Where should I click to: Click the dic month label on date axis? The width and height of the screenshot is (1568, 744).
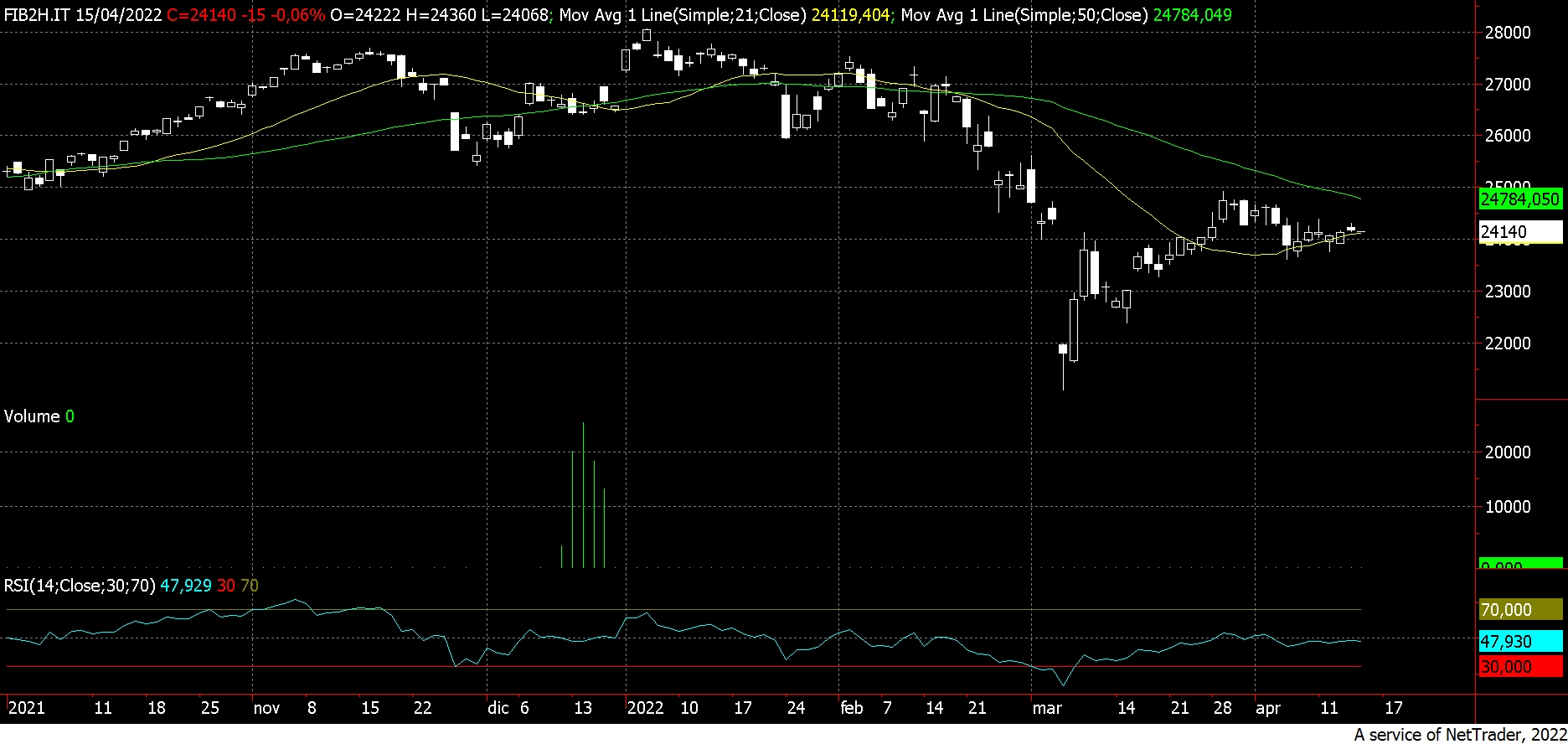(498, 709)
